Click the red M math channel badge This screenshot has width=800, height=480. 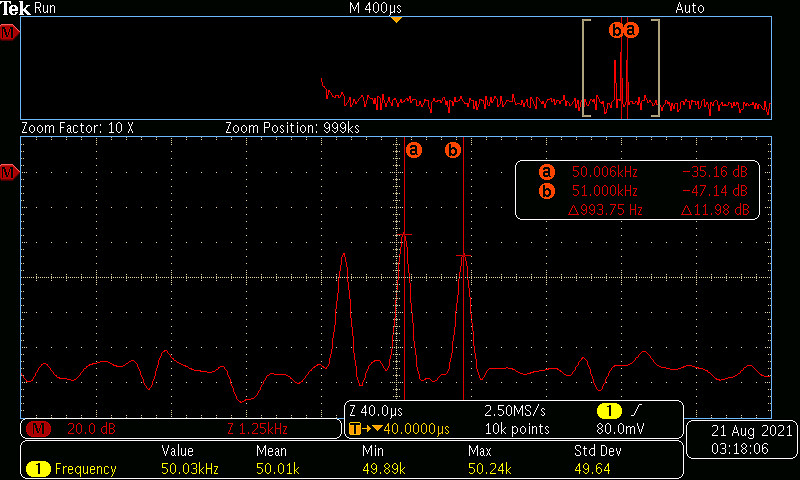tap(38, 429)
